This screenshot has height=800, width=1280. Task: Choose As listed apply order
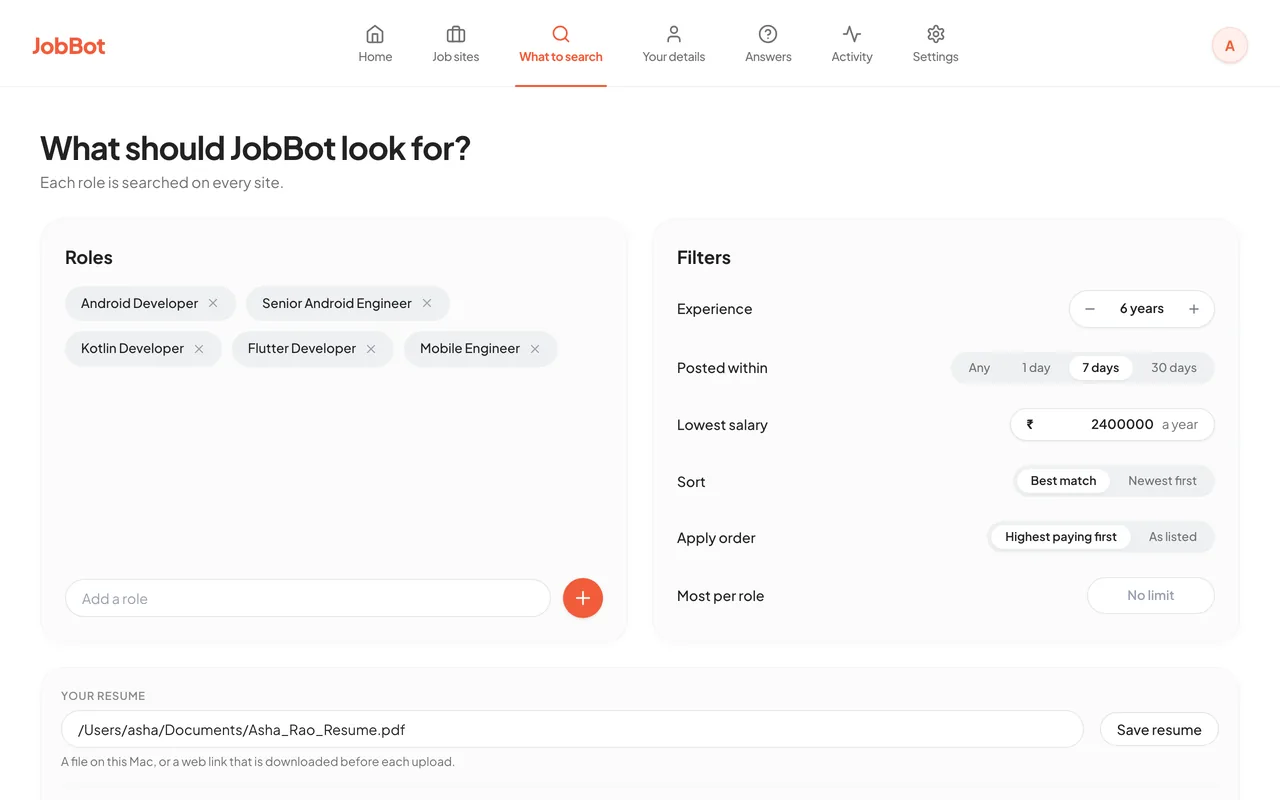pyautogui.click(x=1172, y=537)
